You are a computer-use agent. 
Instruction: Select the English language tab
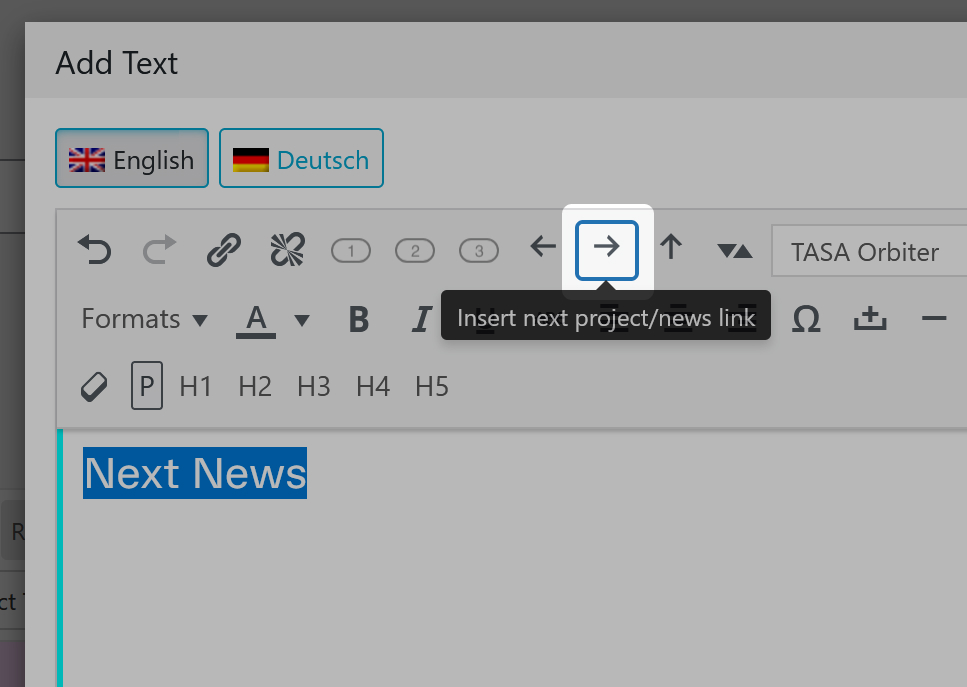132,159
